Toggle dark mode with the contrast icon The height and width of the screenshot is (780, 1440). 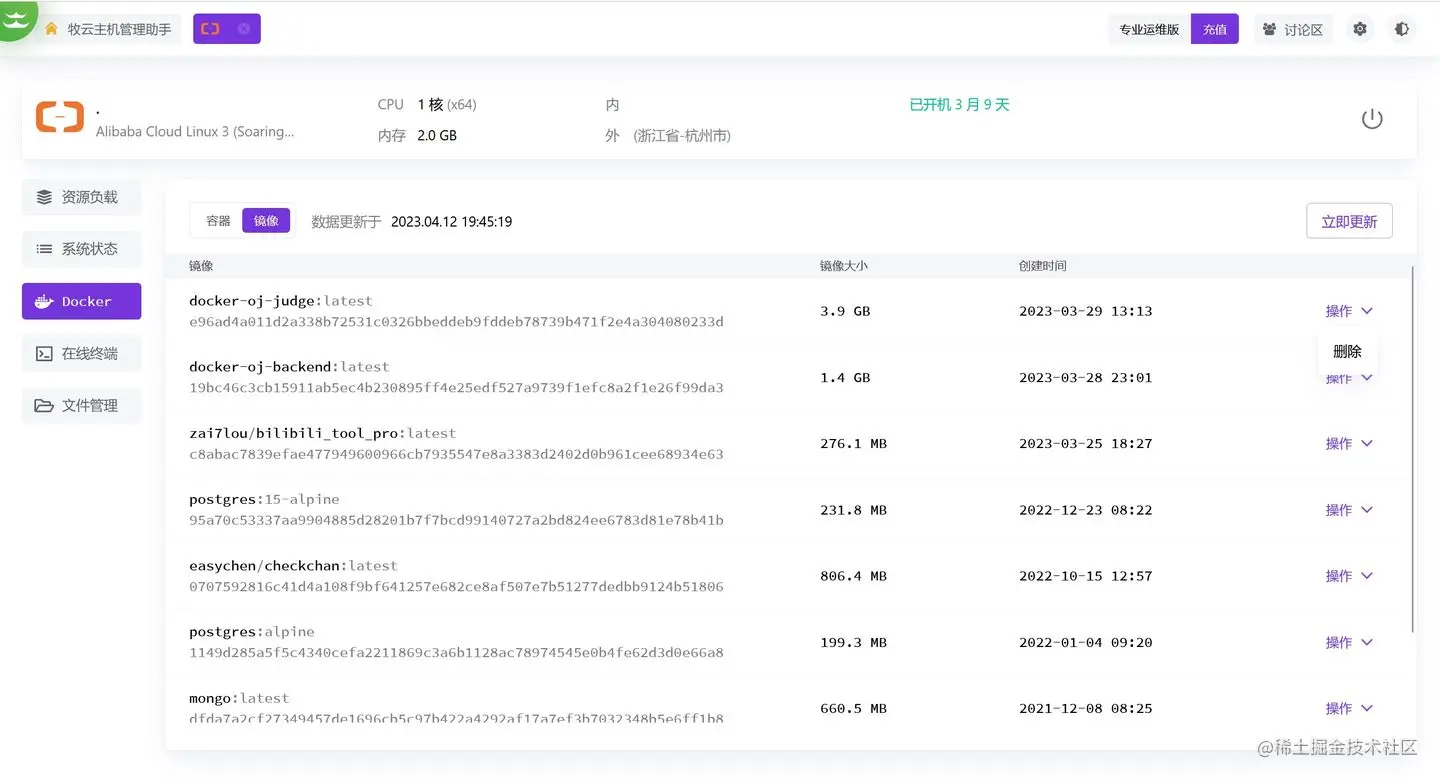coord(1402,29)
